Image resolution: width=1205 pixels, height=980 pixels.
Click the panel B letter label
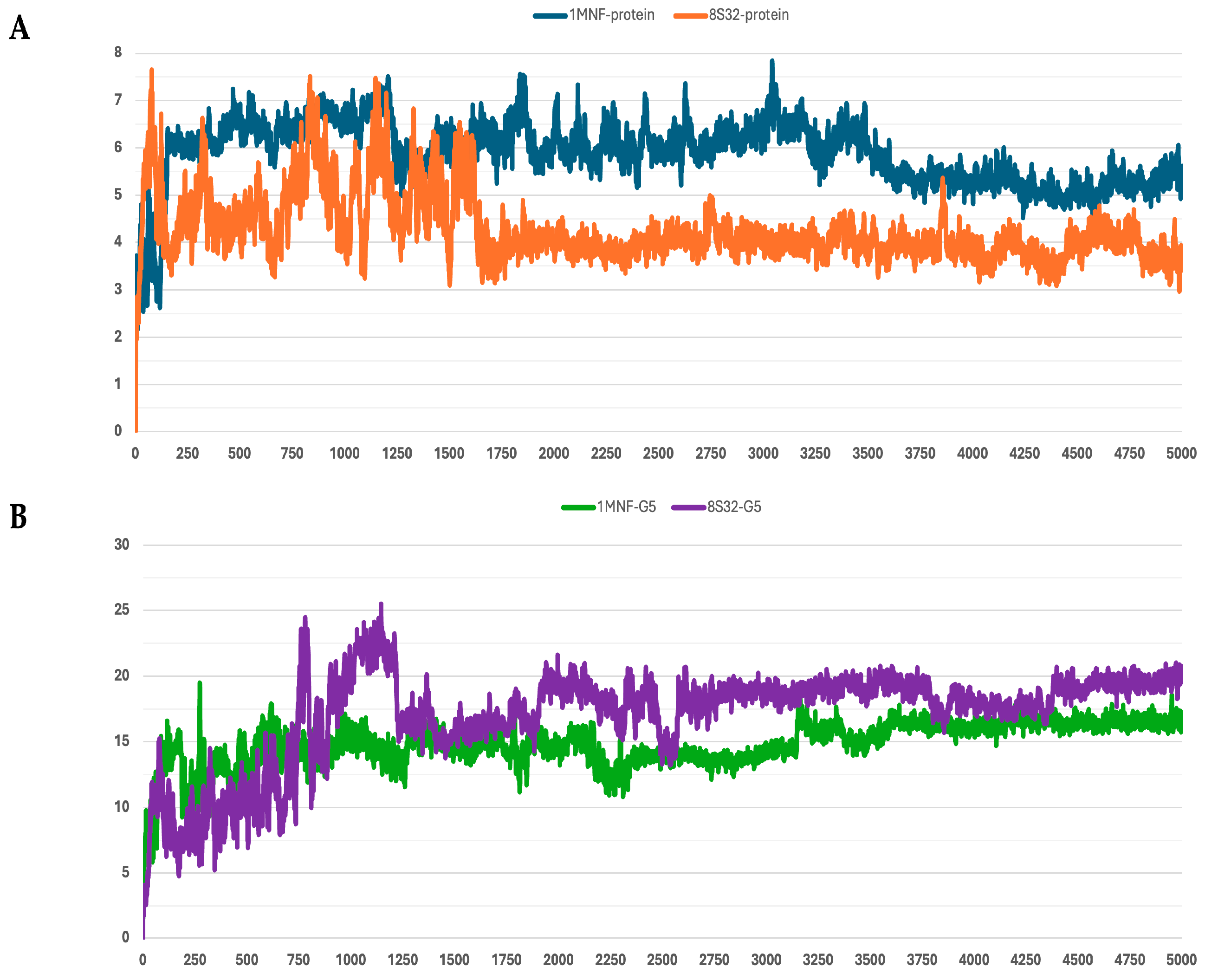[x=18, y=517]
